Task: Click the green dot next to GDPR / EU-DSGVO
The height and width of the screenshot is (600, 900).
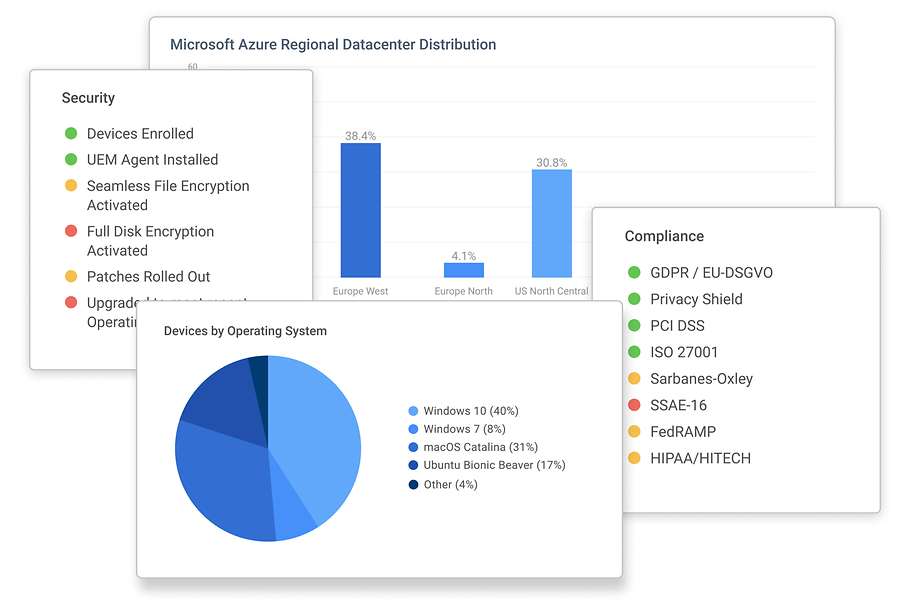Action: (634, 272)
